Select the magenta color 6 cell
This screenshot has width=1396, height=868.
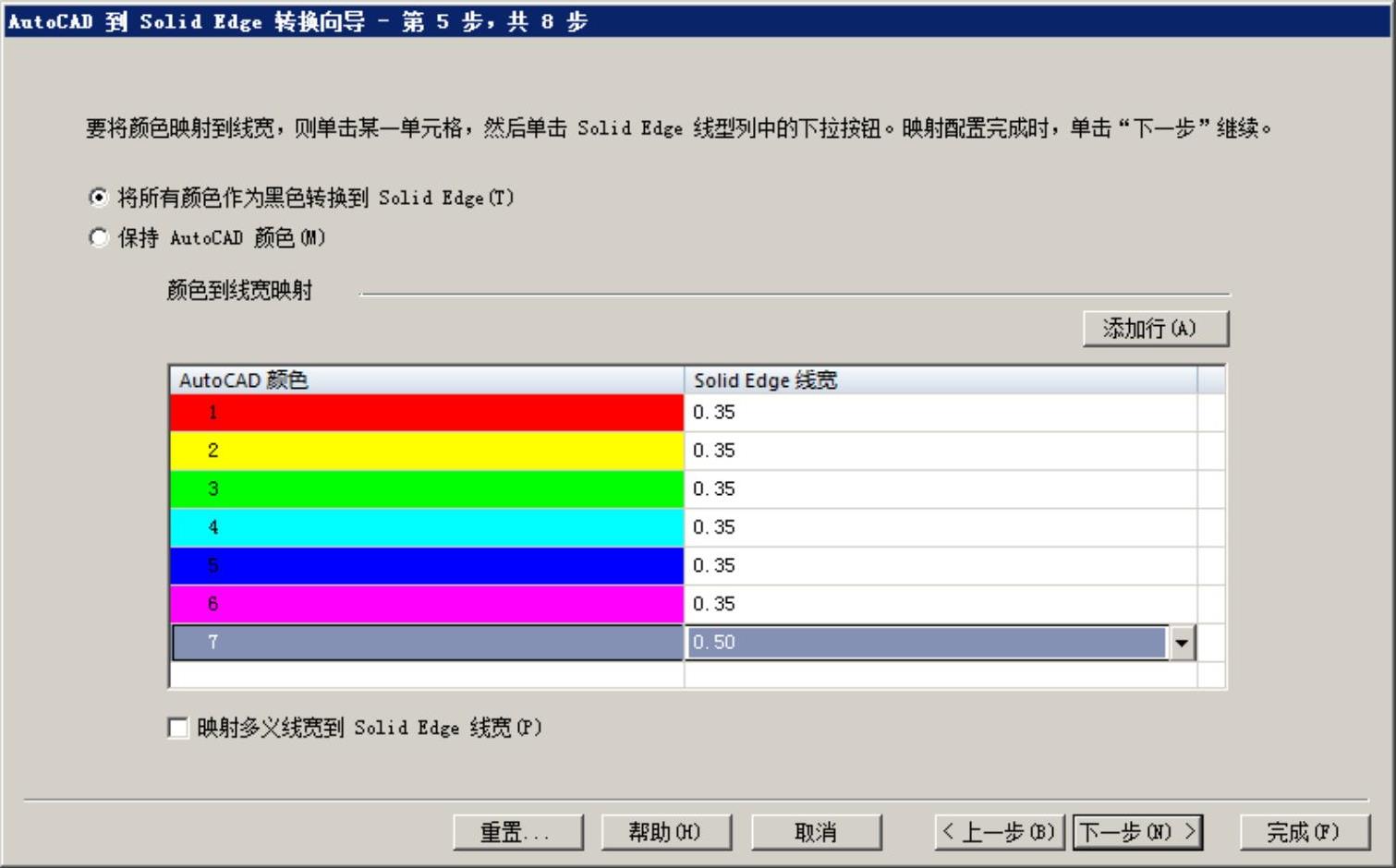point(427,604)
